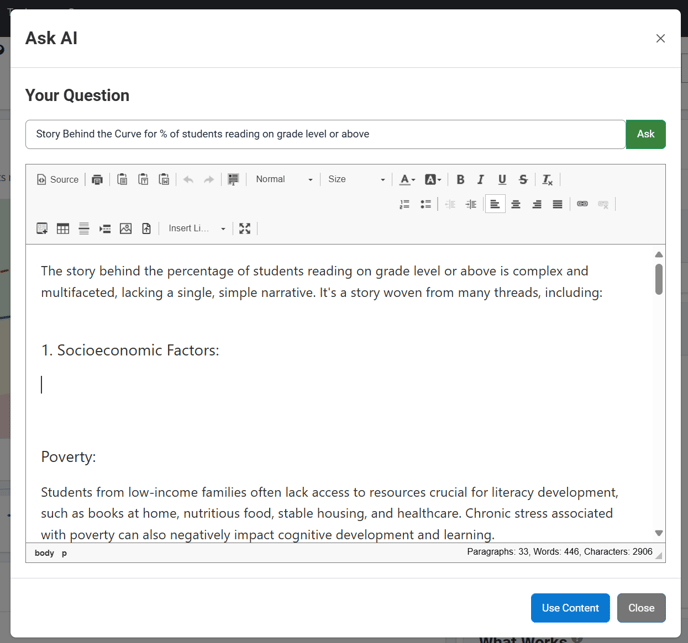Screen dimensions: 688x643
Task: Click the 'Poverty:' heading text
Action: [x=68, y=457]
